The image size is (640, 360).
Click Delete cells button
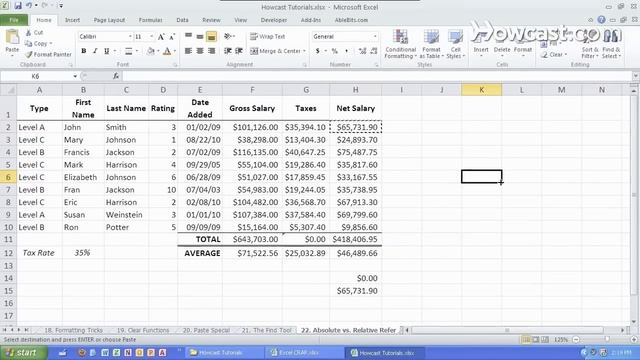(x=502, y=45)
